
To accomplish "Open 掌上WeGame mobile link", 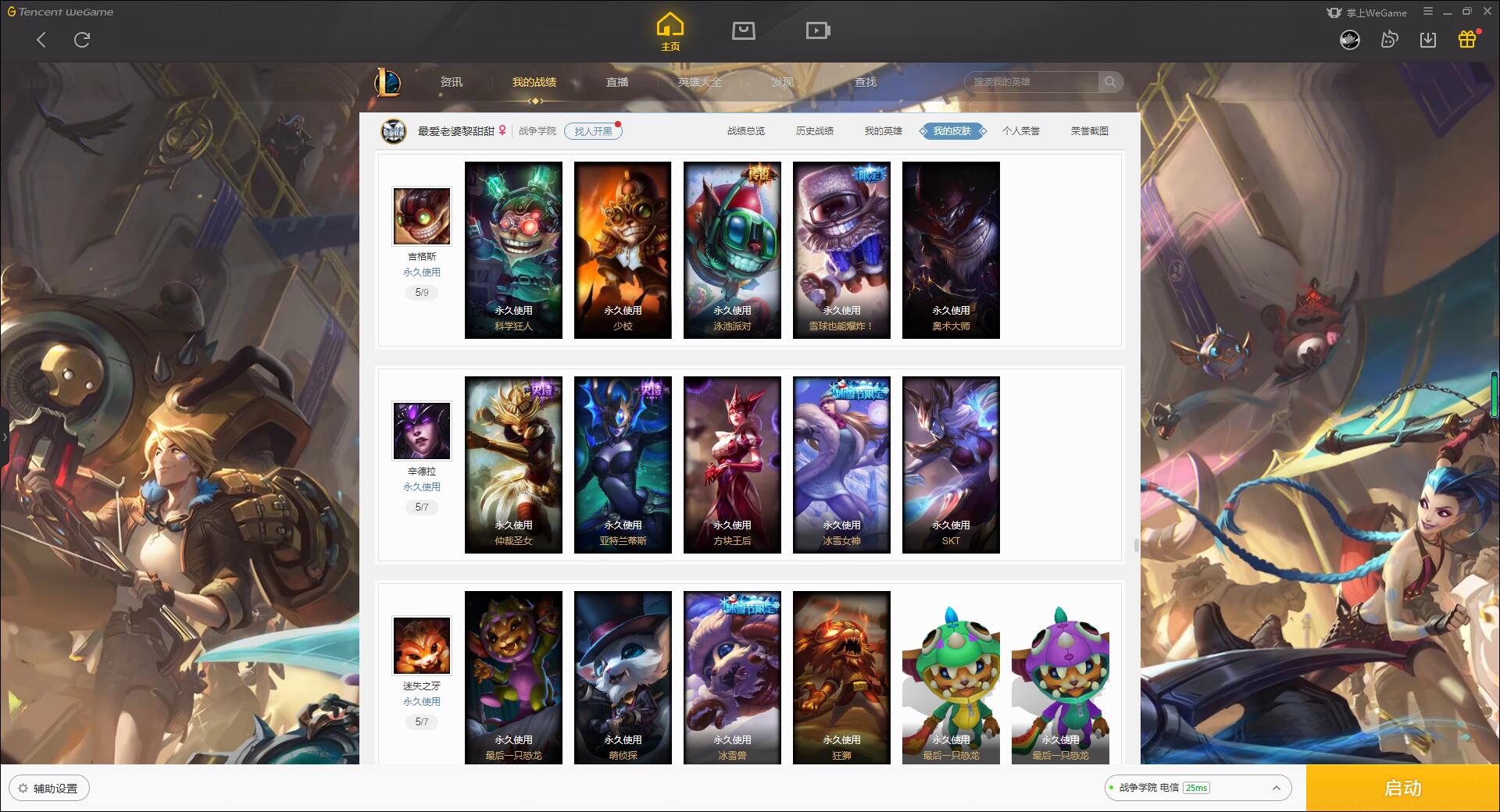I will click(x=1366, y=12).
